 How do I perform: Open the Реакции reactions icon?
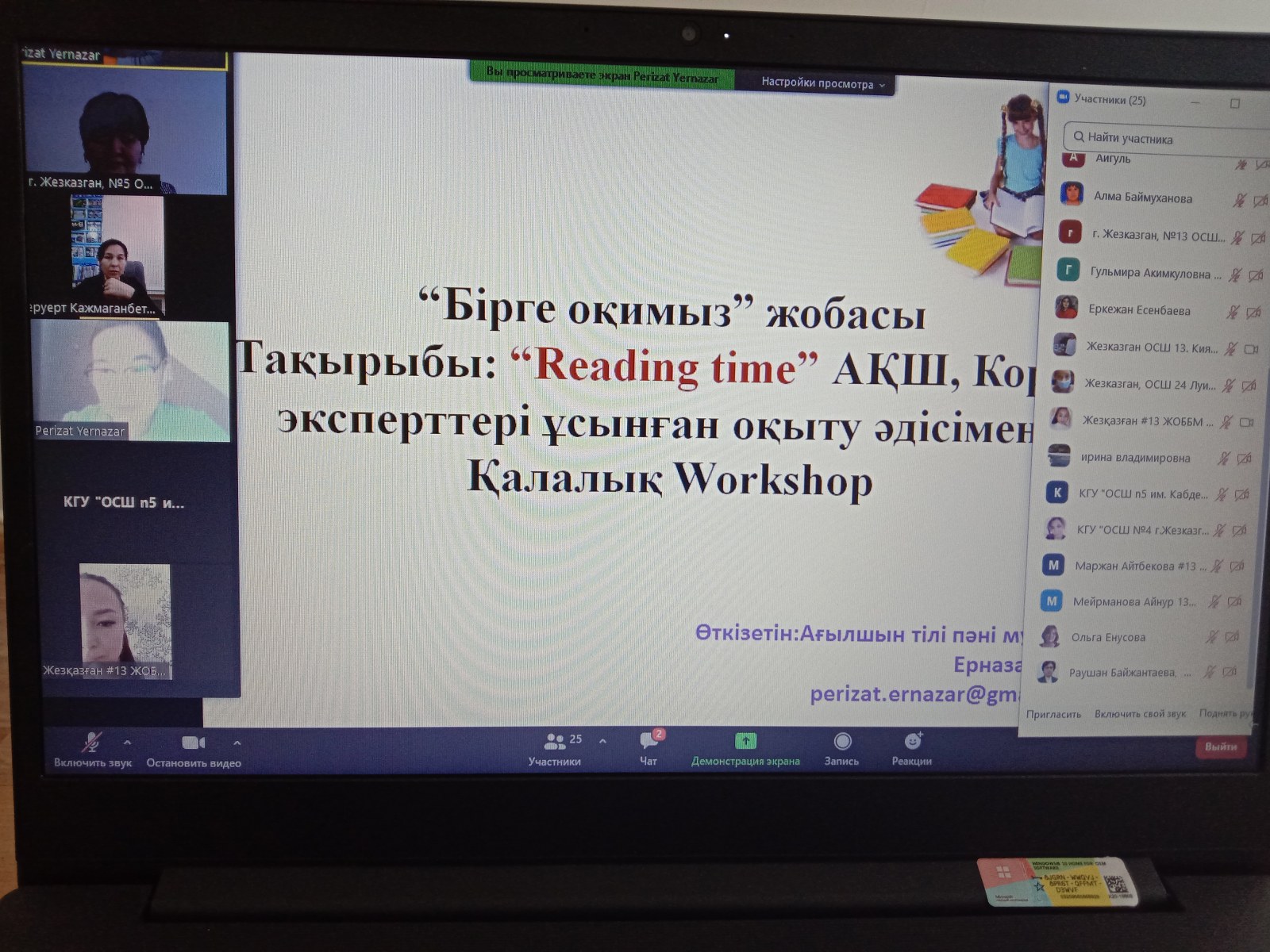click(x=912, y=741)
